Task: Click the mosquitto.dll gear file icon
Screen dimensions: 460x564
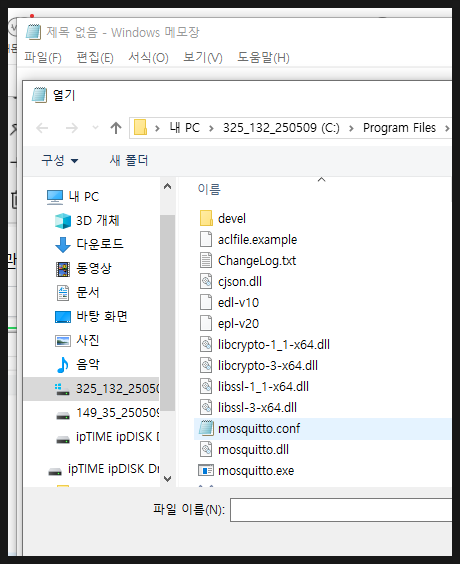Action: (x=206, y=450)
